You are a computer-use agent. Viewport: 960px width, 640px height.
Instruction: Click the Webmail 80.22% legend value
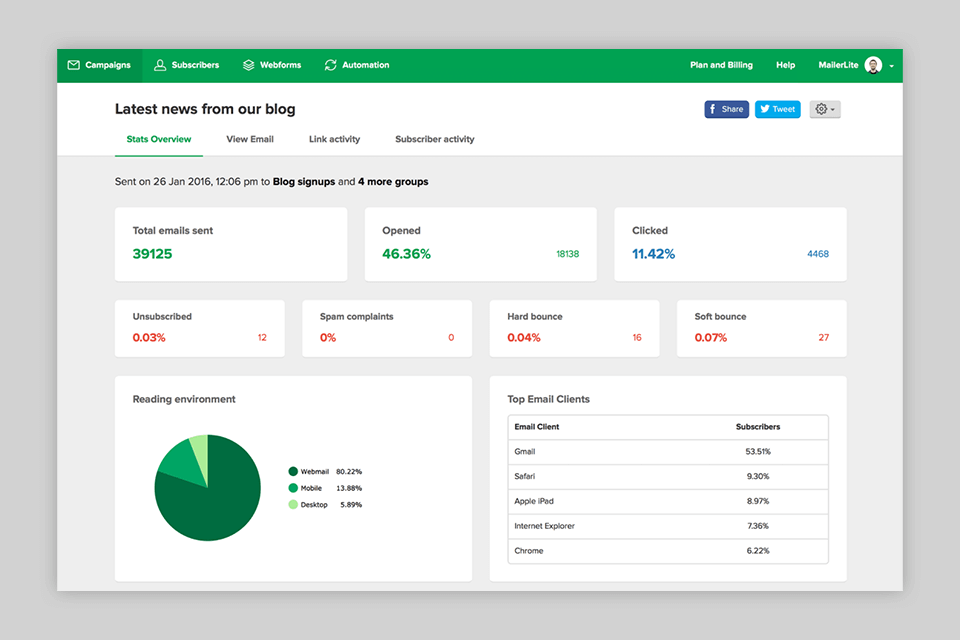(349, 472)
